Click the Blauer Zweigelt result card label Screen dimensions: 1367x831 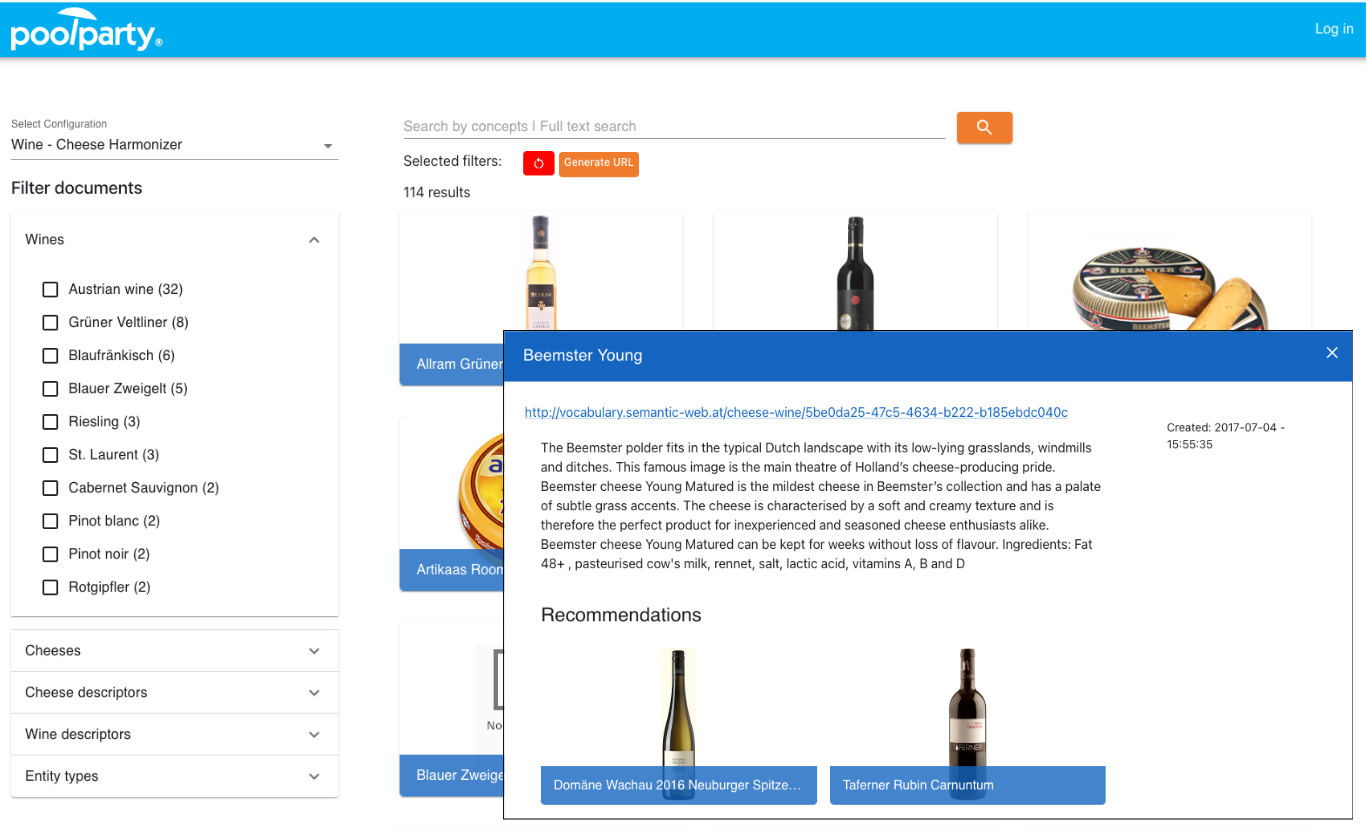click(x=451, y=775)
